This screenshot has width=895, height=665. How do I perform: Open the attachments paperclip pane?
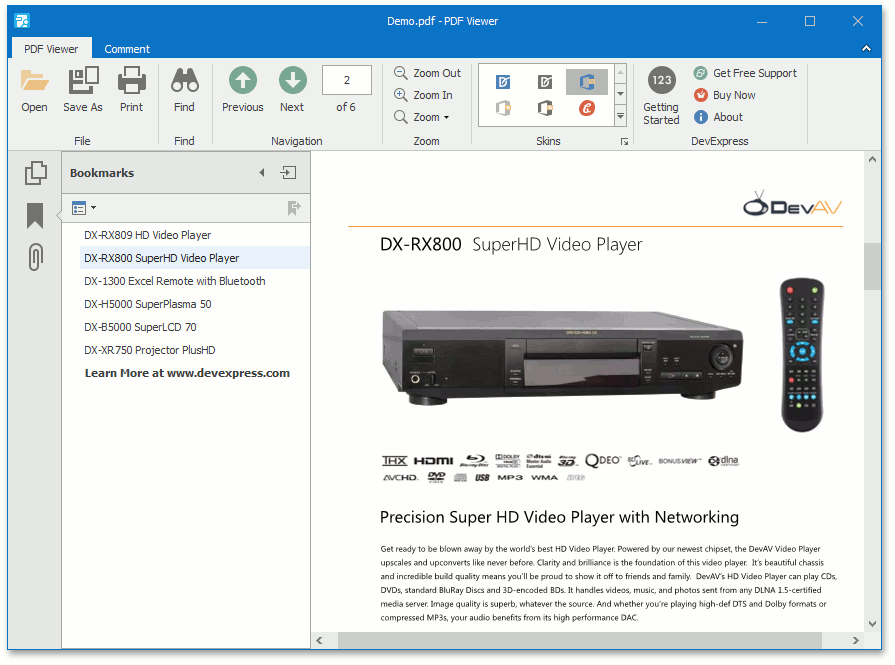point(35,257)
